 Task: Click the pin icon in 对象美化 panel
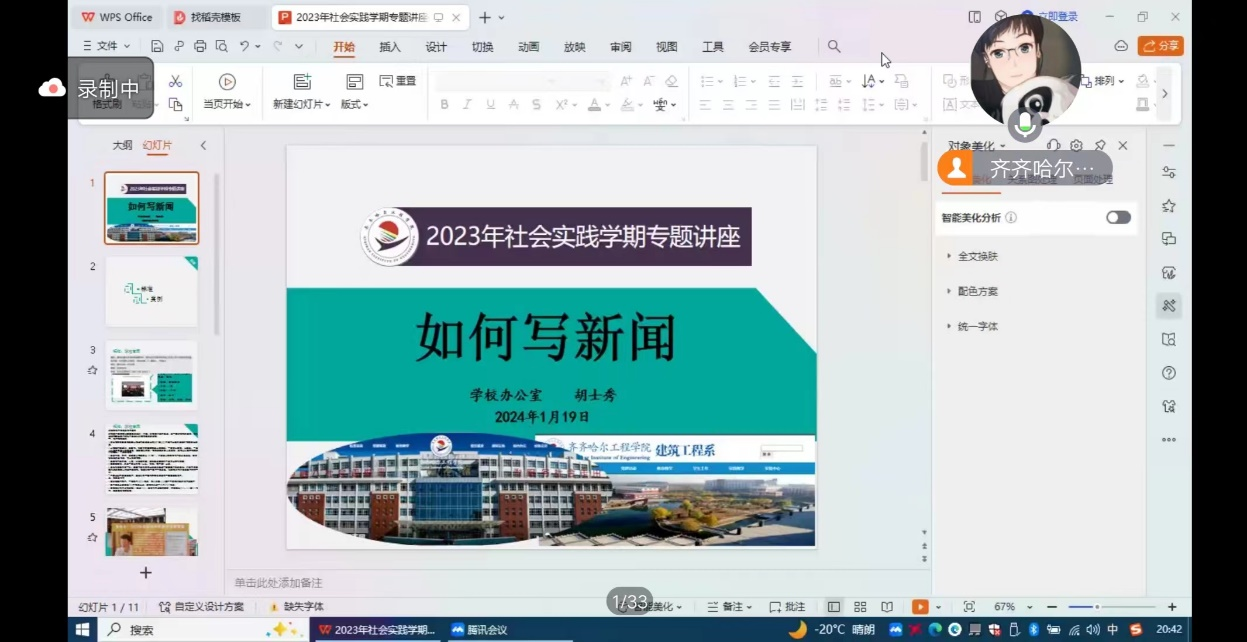pos(1100,146)
